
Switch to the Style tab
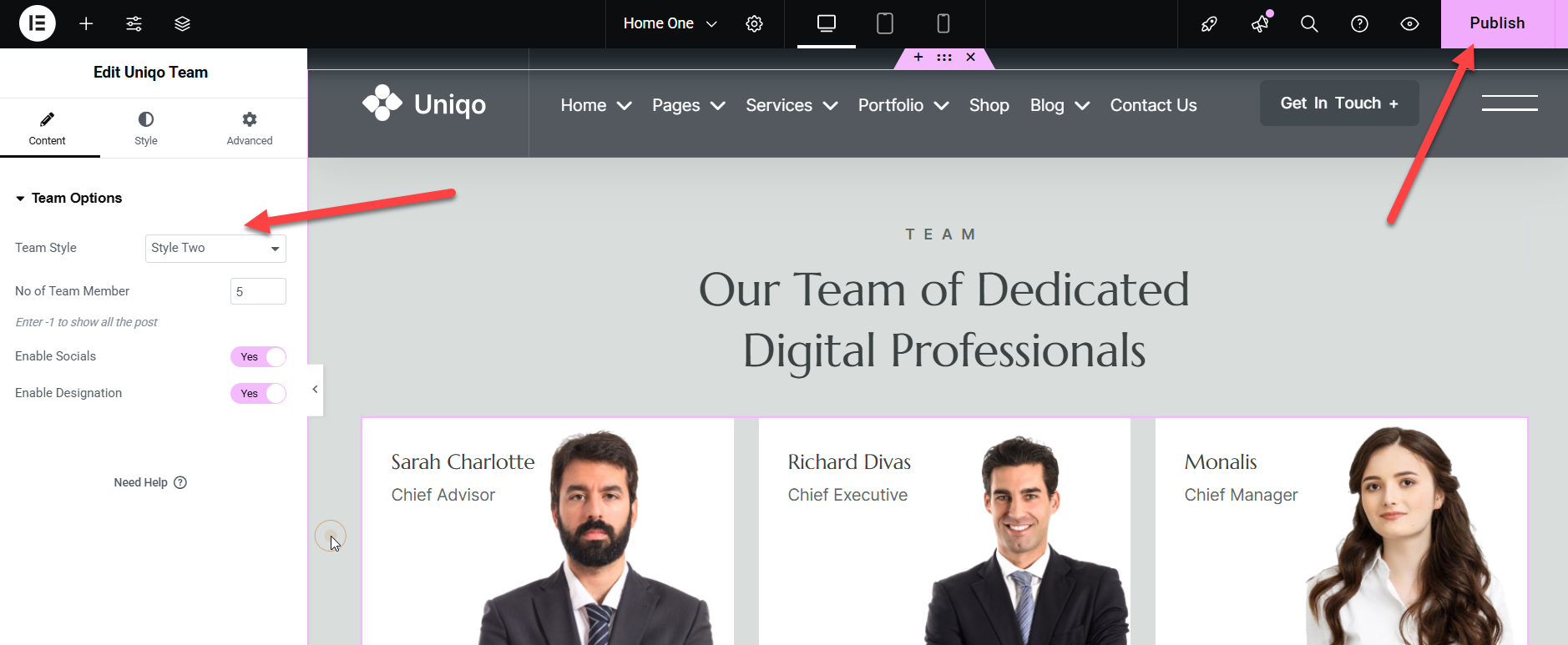click(x=146, y=128)
